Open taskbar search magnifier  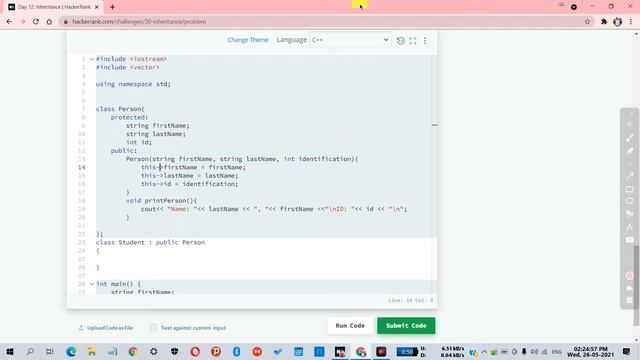pos(30,351)
